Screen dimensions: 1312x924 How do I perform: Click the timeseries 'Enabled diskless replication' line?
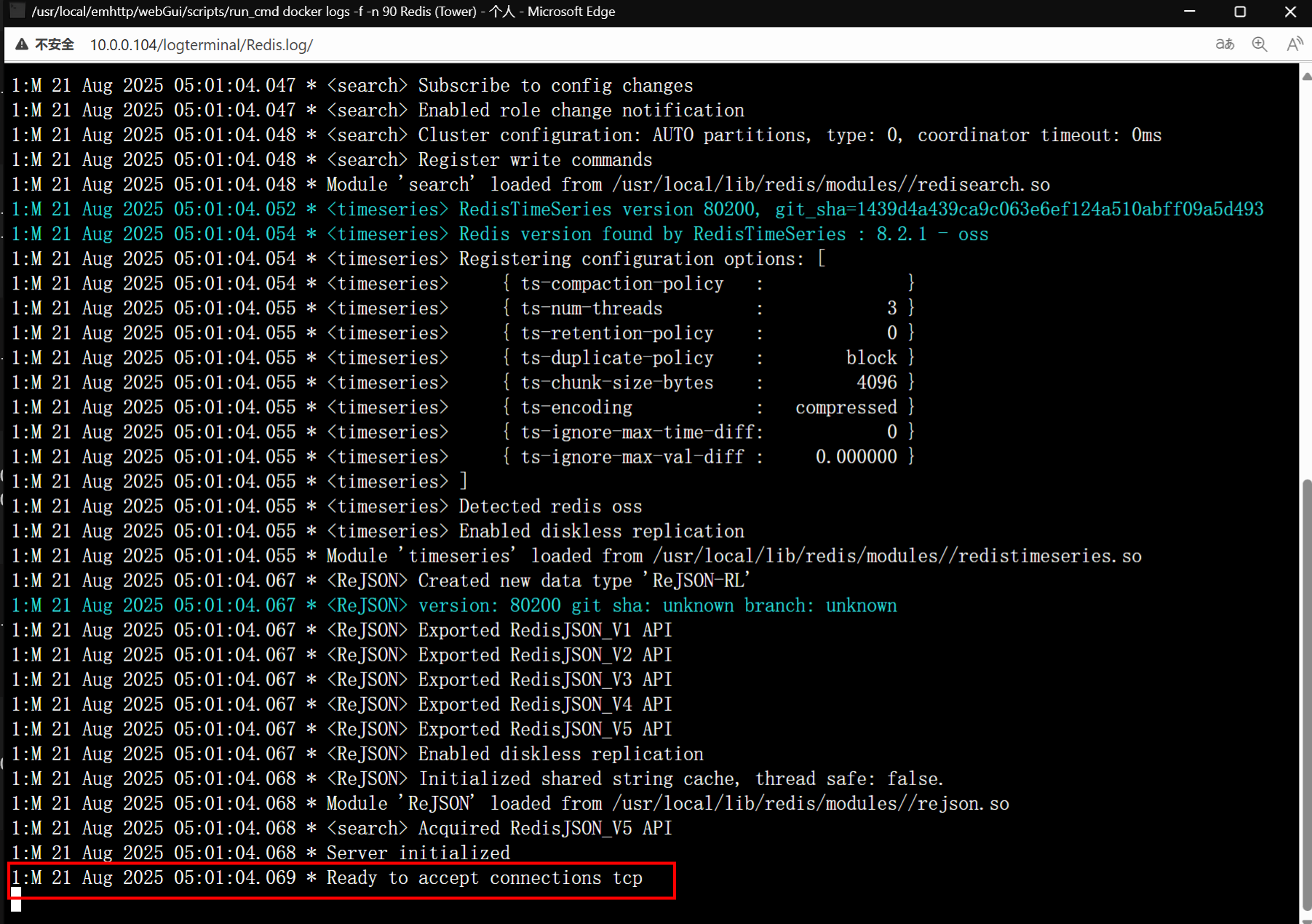[378, 531]
